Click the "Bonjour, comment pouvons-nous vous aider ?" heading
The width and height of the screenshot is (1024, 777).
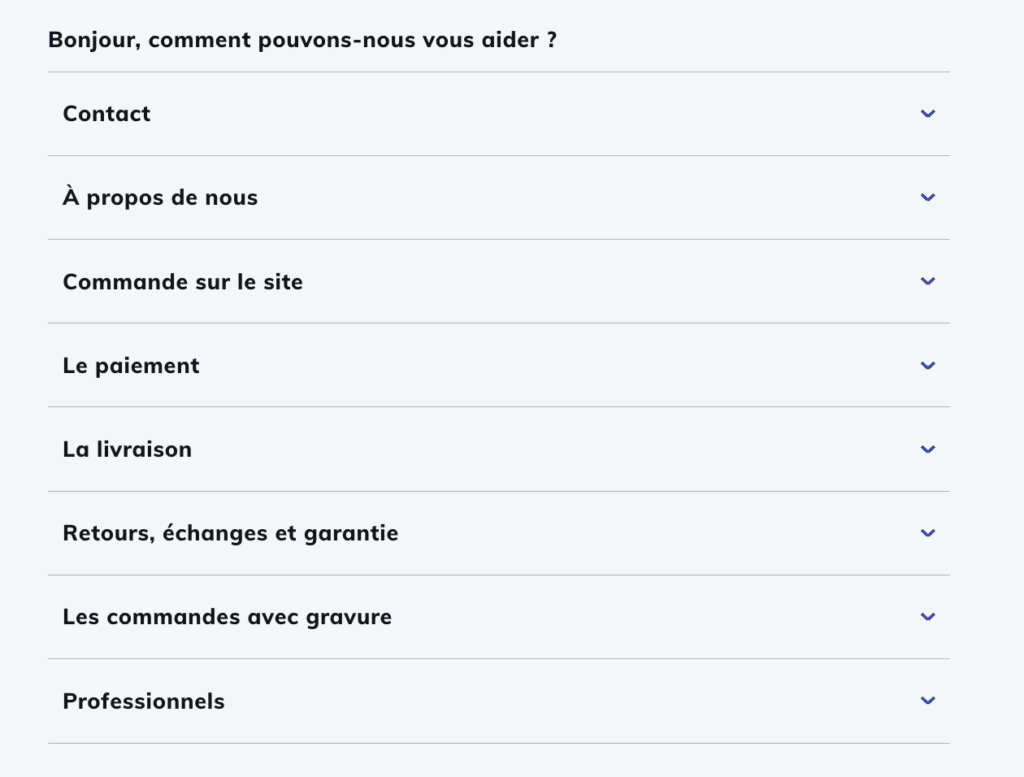[x=302, y=41]
